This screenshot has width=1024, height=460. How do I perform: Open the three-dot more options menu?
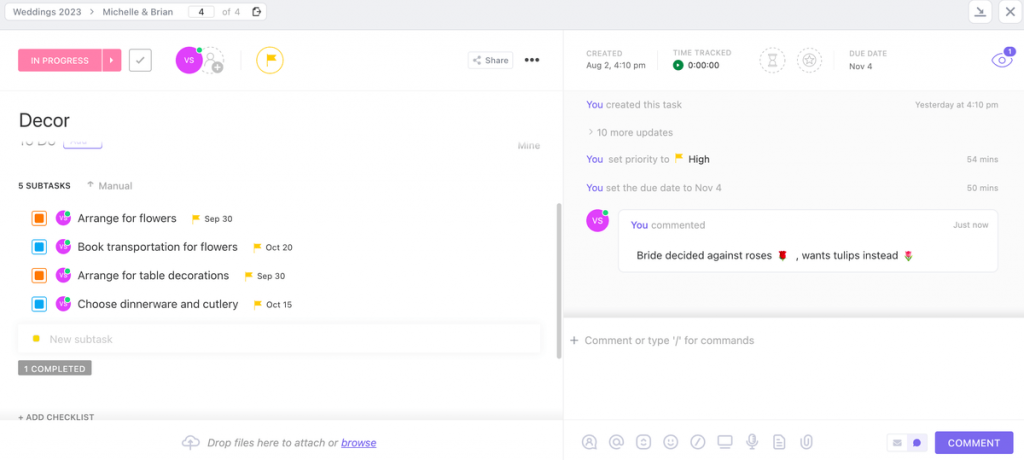tap(532, 60)
